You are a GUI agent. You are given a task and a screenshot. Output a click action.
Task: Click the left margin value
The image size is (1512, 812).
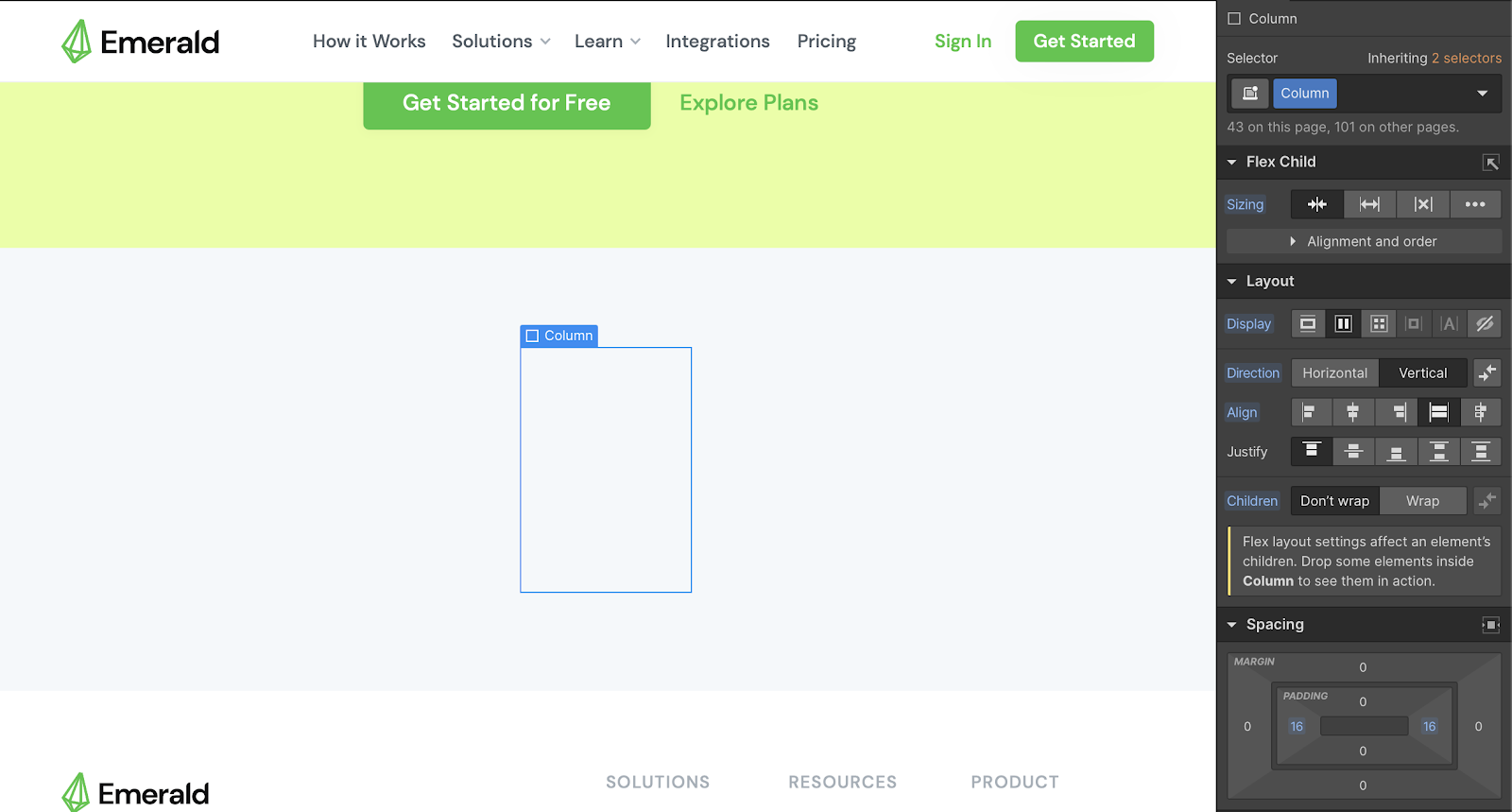pyautogui.click(x=1247, y=727)
